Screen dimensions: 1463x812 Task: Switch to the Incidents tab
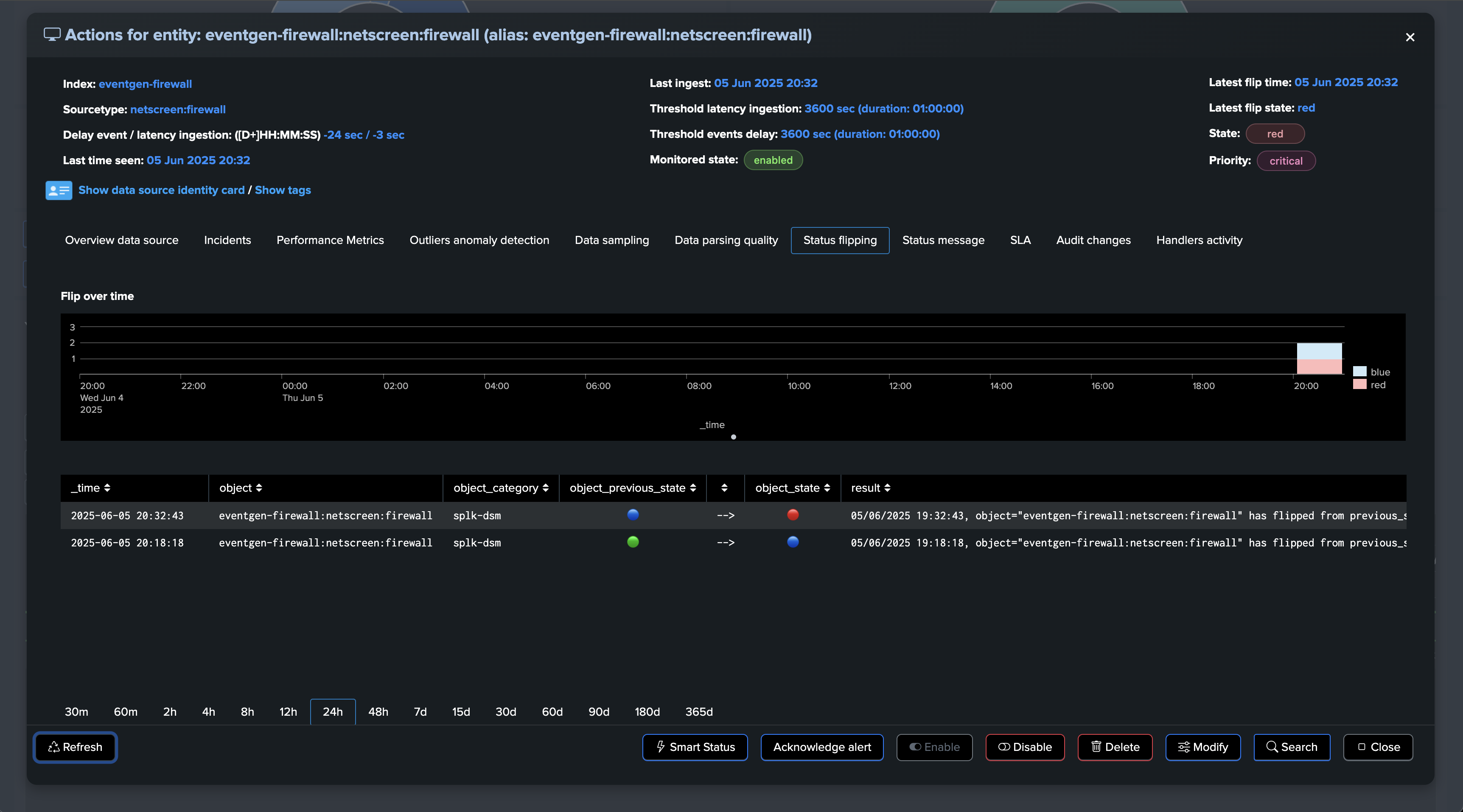point(227,240)
